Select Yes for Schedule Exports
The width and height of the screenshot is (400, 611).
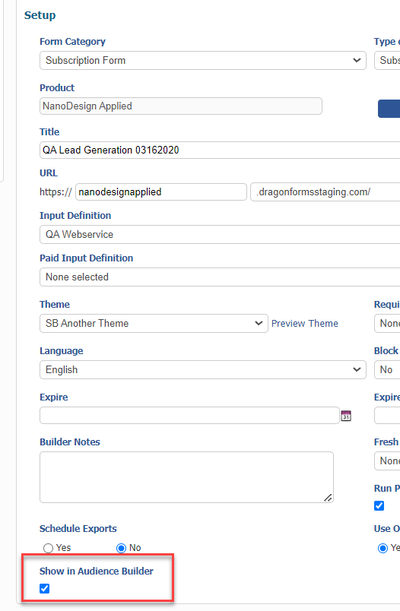point(48,548)
